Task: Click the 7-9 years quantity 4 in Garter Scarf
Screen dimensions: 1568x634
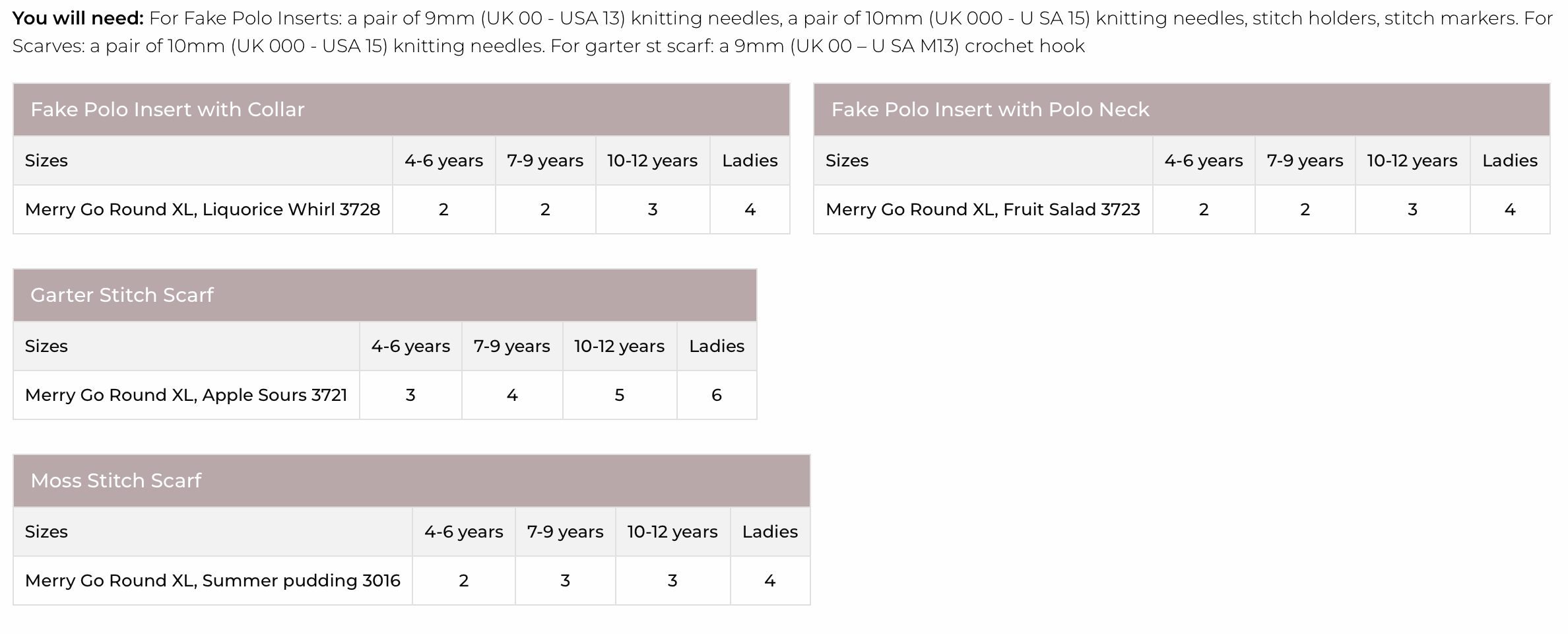Action: coord(512,396)
